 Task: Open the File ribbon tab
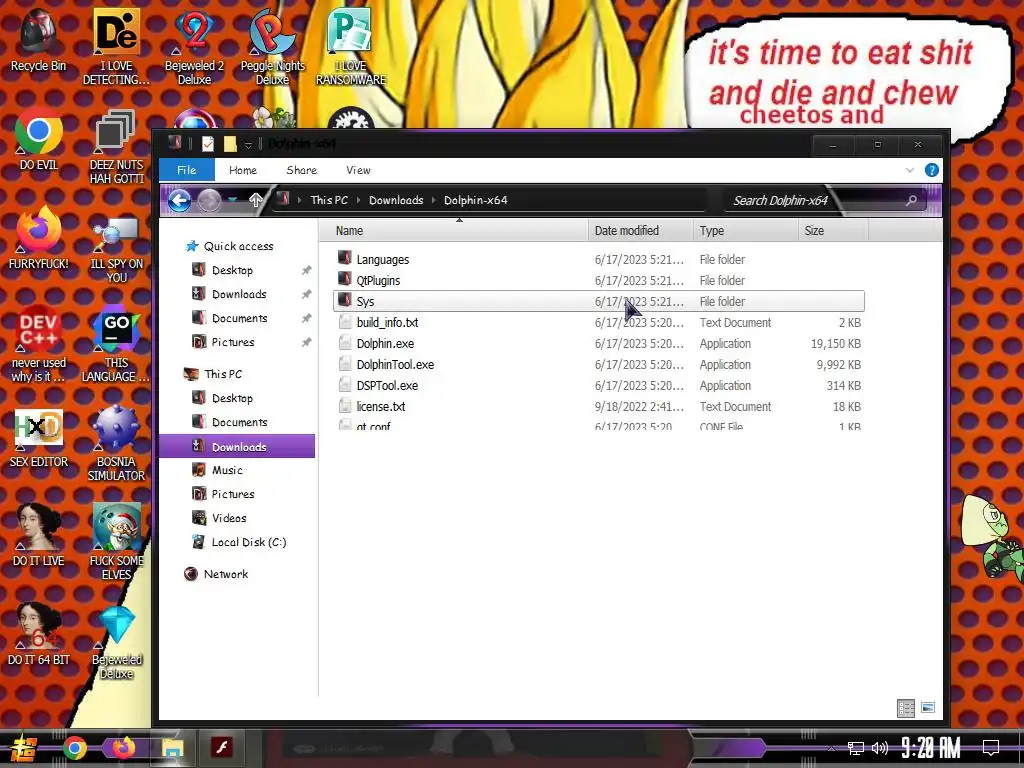(187, 170)
